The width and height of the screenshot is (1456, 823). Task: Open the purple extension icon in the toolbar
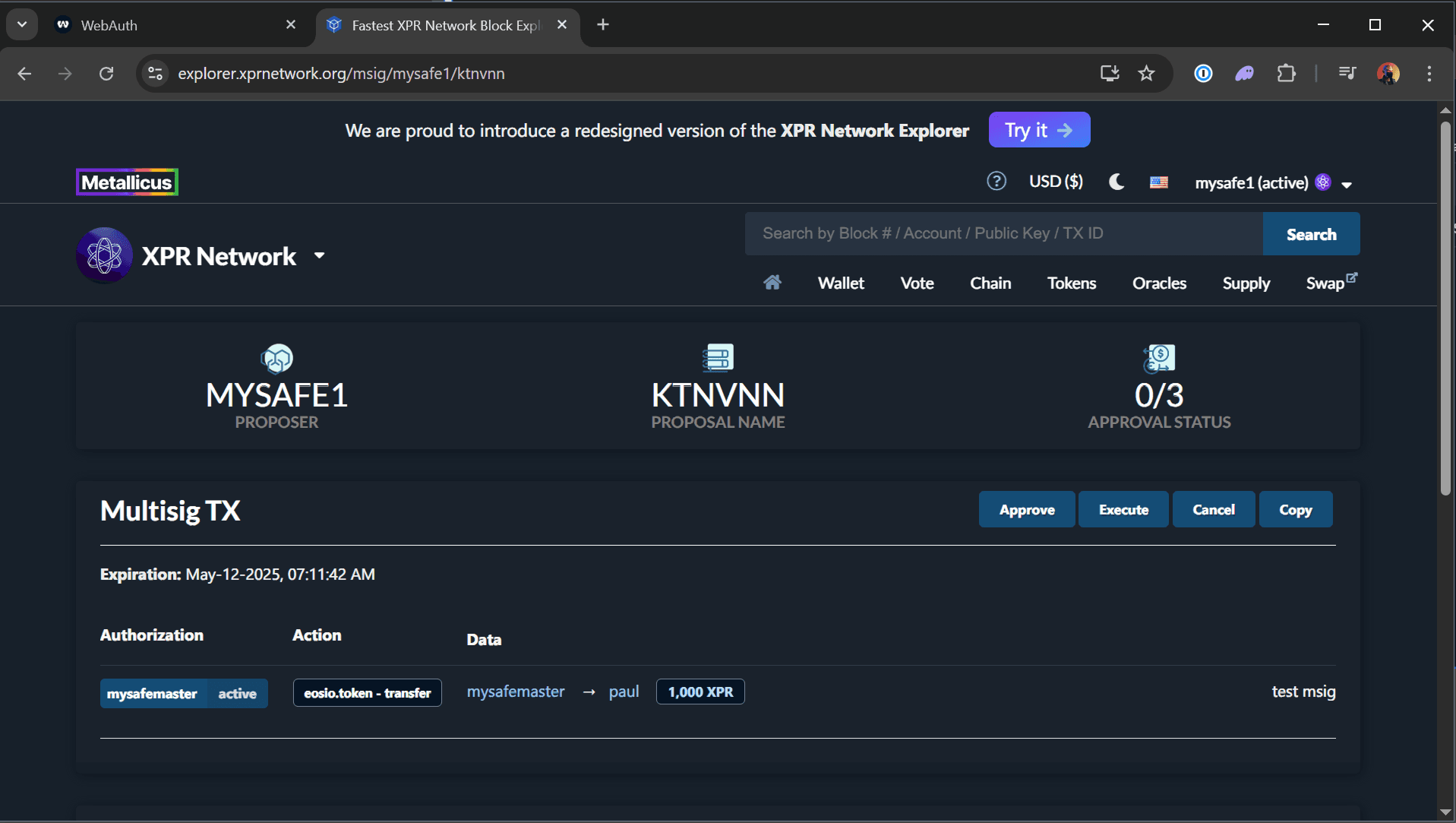1244,74
